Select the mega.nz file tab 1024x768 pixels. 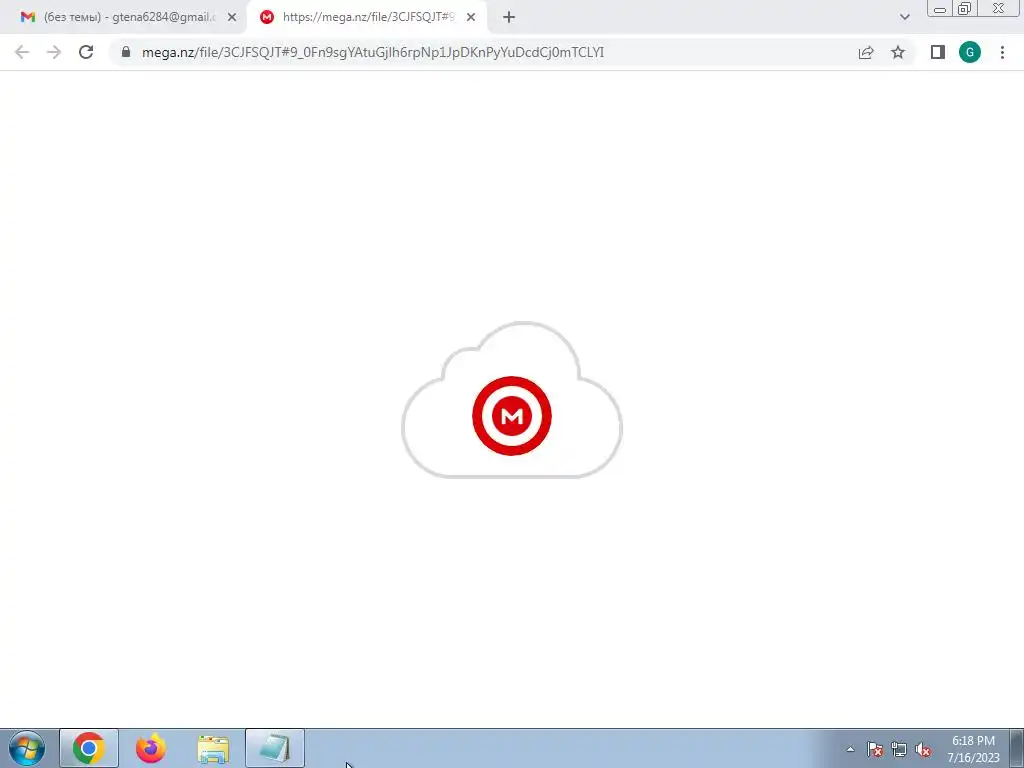pos(367,18)
